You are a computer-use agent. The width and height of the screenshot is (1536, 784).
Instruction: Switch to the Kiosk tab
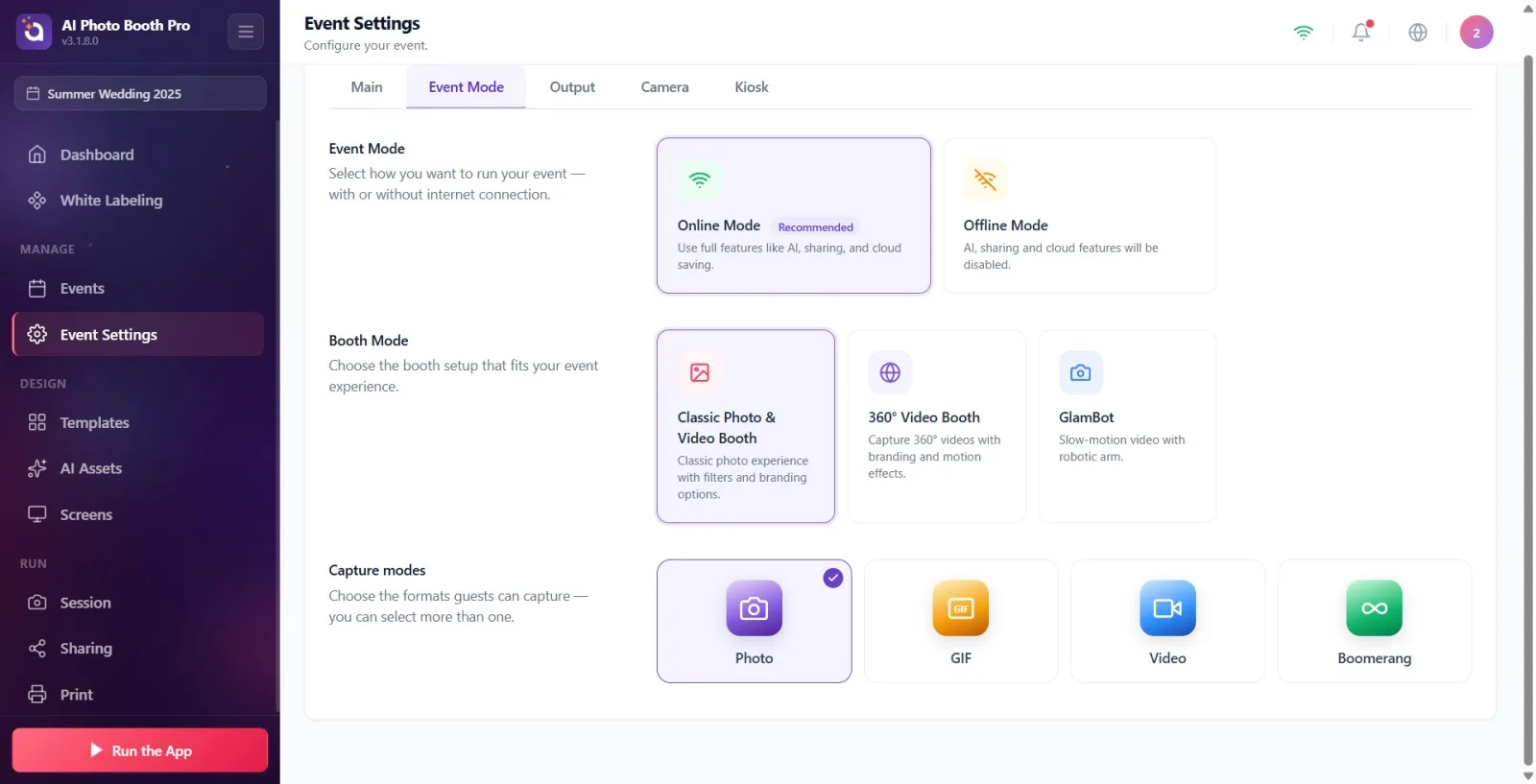(752, 87)
